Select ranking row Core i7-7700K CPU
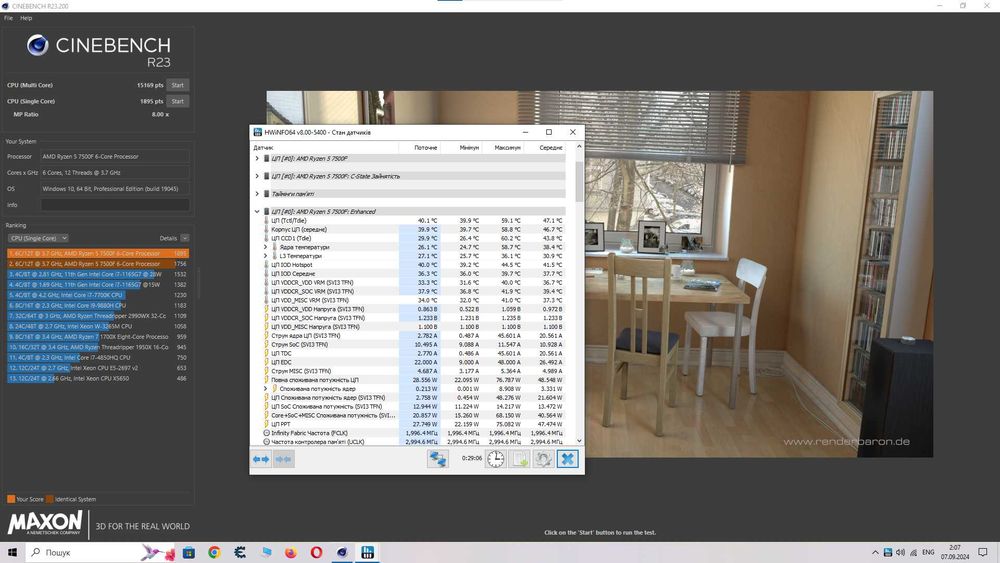The image size is (1000, 563). [98, 295]
